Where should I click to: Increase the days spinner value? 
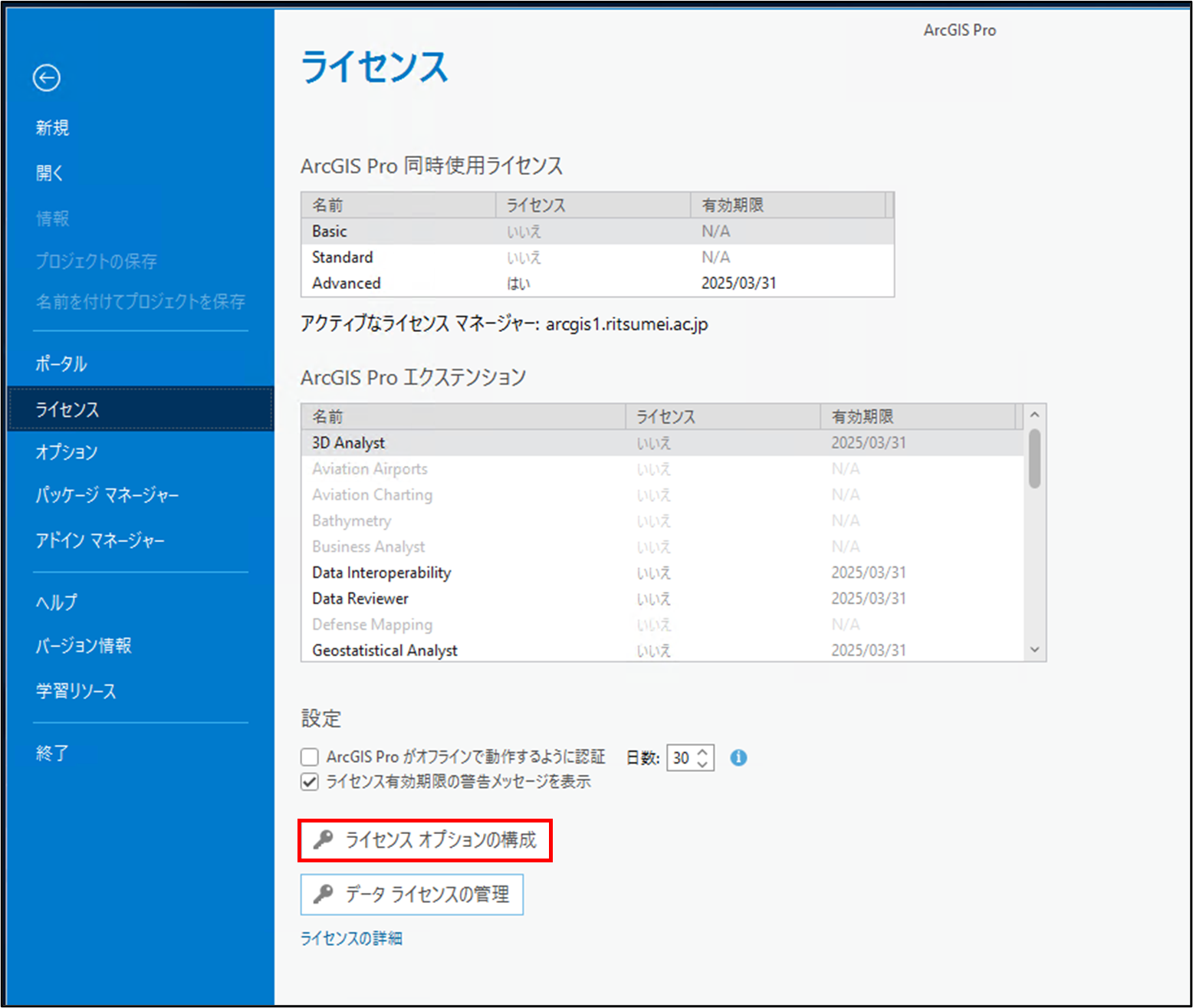coord(702,752)
